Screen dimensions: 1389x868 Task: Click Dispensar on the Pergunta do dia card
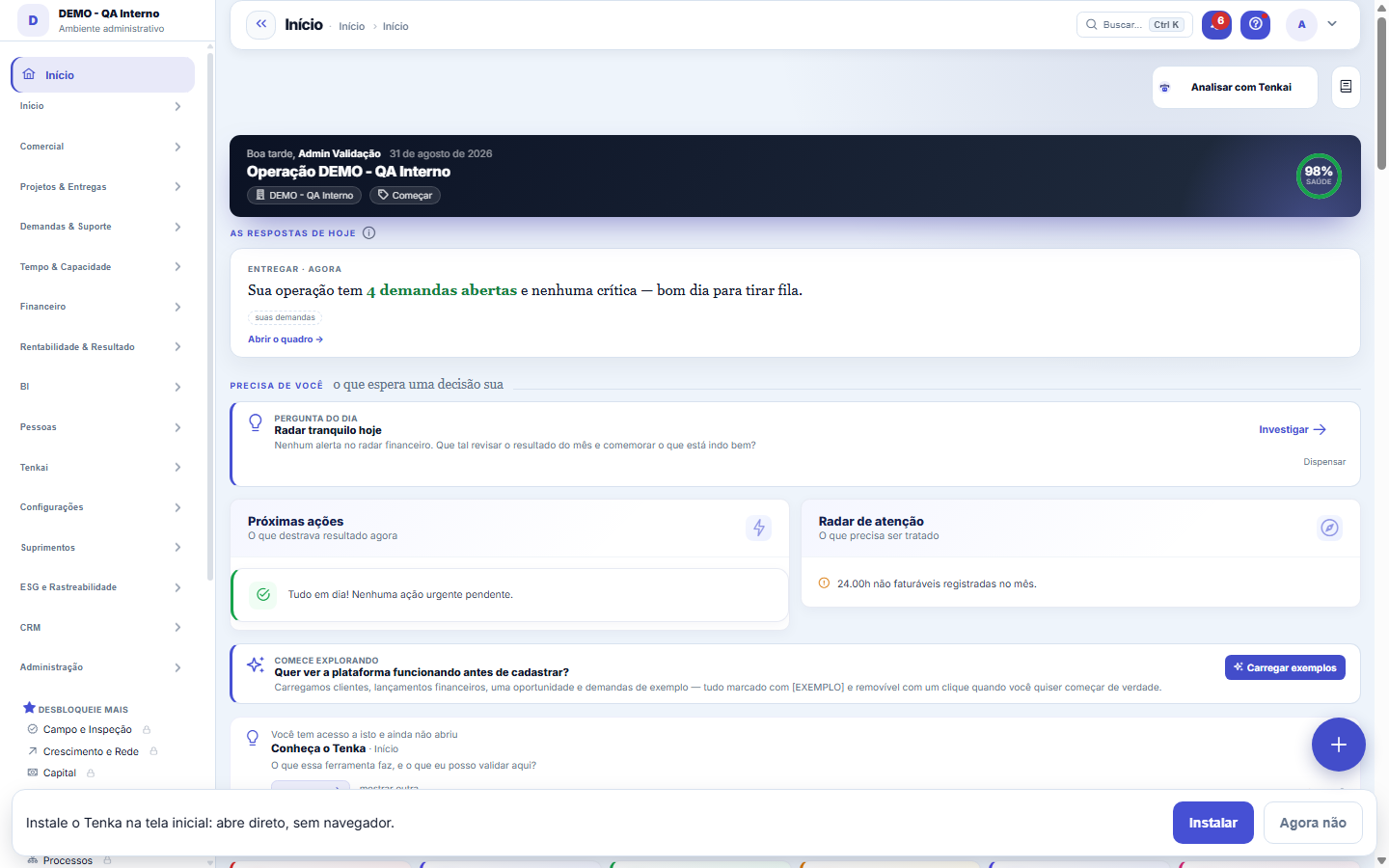tap(1324, 462)
